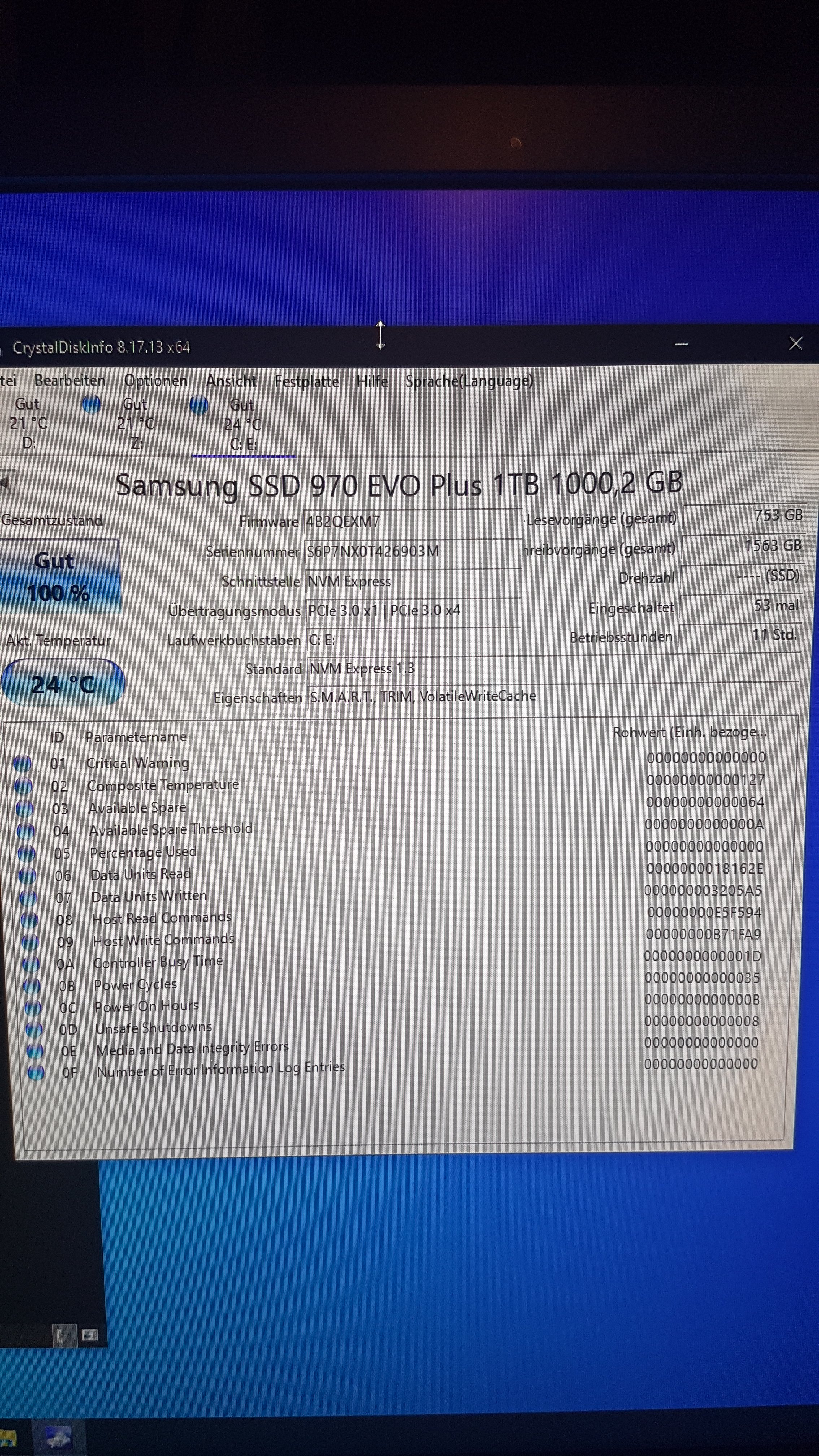
Task: Click status orb for Data Units Written
Action: pyautogui.click(x=28, y=898)
